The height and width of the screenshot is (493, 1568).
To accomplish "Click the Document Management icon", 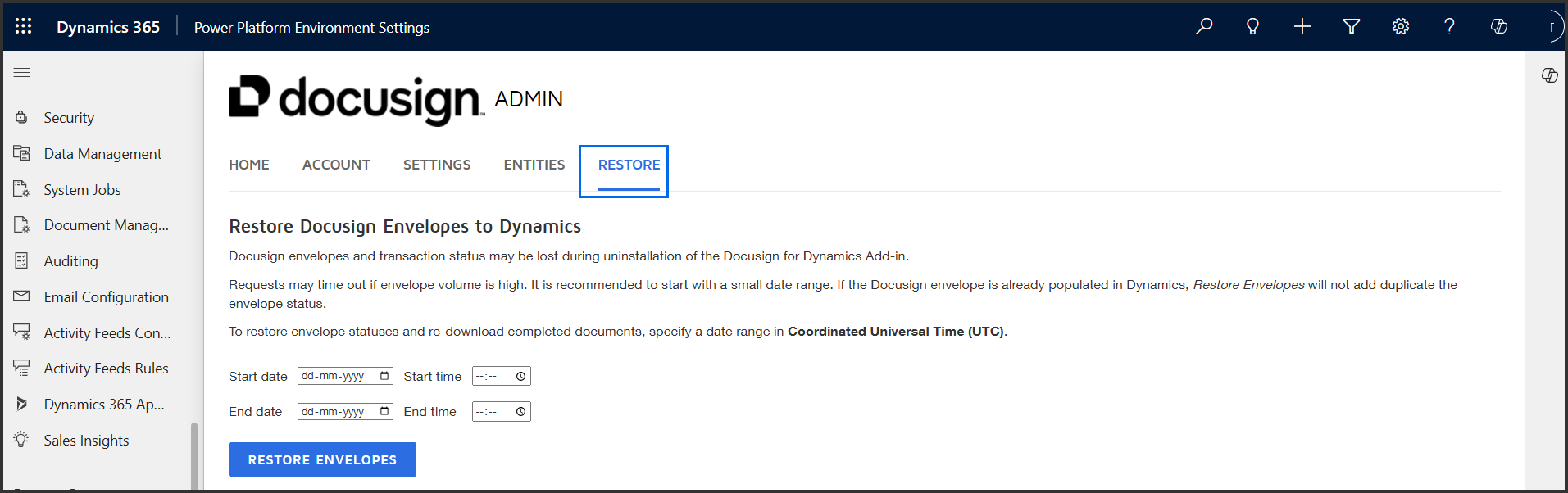I will (x=22, y=224).
